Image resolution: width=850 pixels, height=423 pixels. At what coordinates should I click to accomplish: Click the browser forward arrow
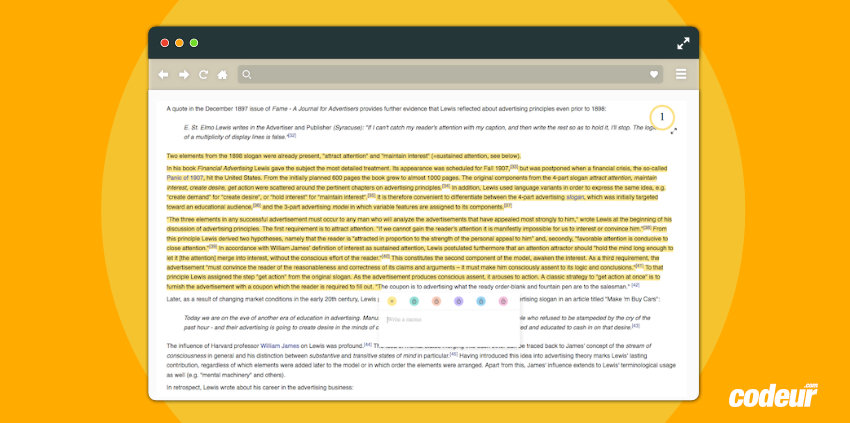click(x=184, y=74)
